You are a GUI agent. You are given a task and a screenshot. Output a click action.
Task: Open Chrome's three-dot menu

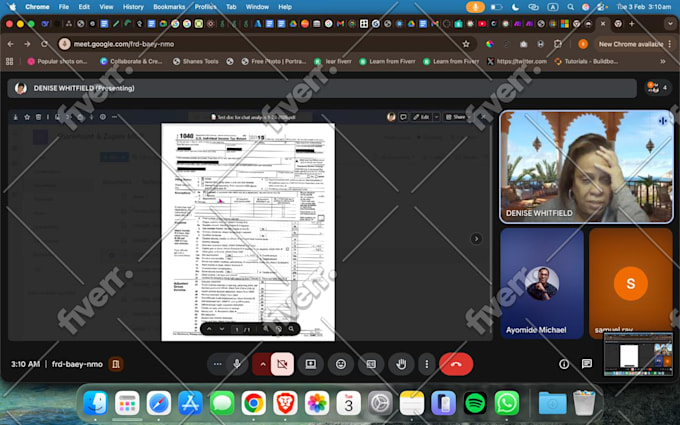click(x=670, y=44)
